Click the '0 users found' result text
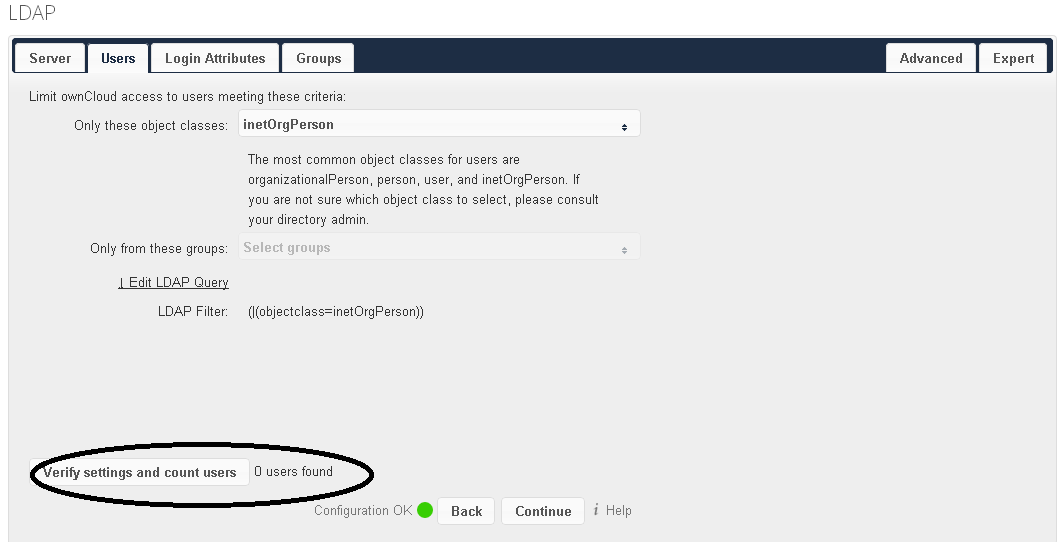The image size is (1059, 542). point(293,471)
